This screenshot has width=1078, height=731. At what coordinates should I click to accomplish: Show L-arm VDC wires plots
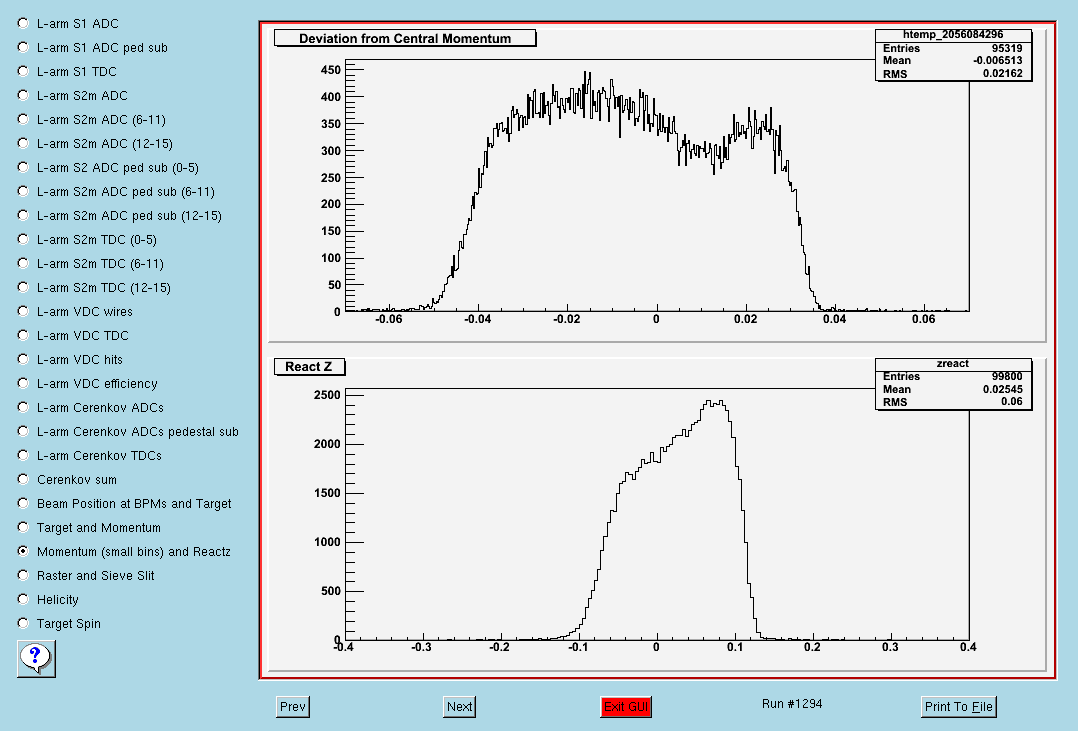[x=23, y=312]
